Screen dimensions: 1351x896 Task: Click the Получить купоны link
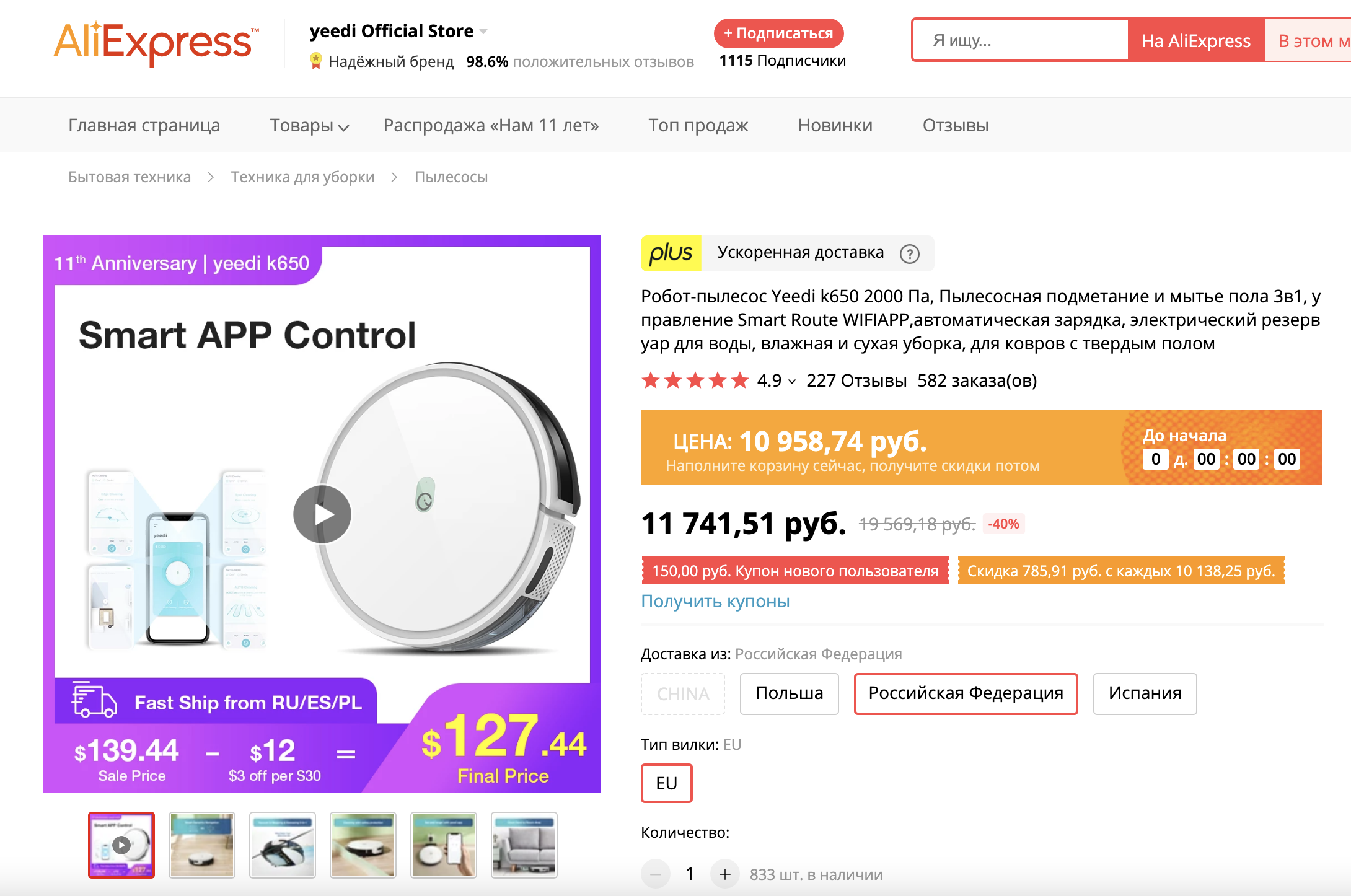click(x=715, y=601)
